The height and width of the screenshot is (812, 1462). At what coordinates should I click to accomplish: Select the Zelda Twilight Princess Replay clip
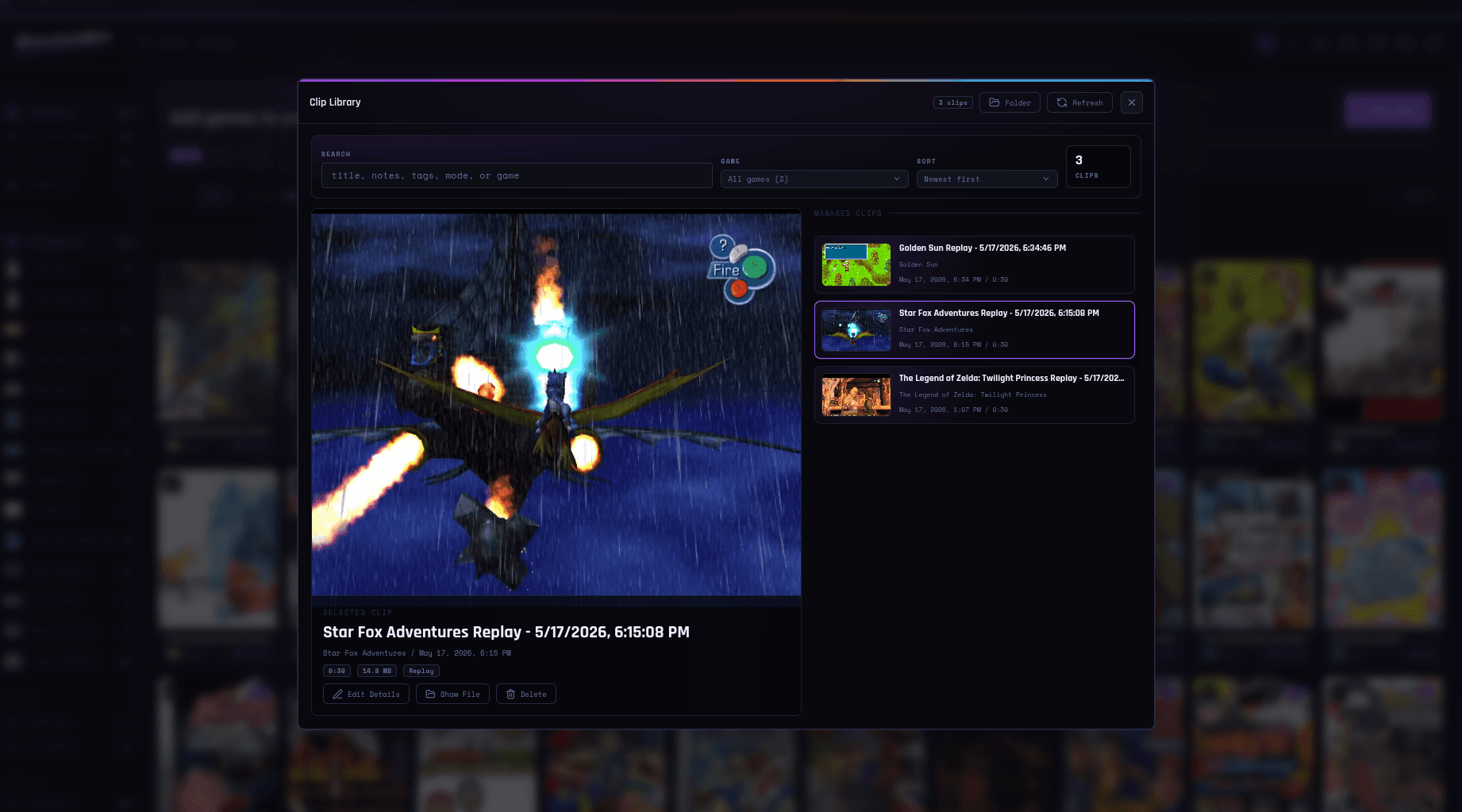click(x=975, y=394)
